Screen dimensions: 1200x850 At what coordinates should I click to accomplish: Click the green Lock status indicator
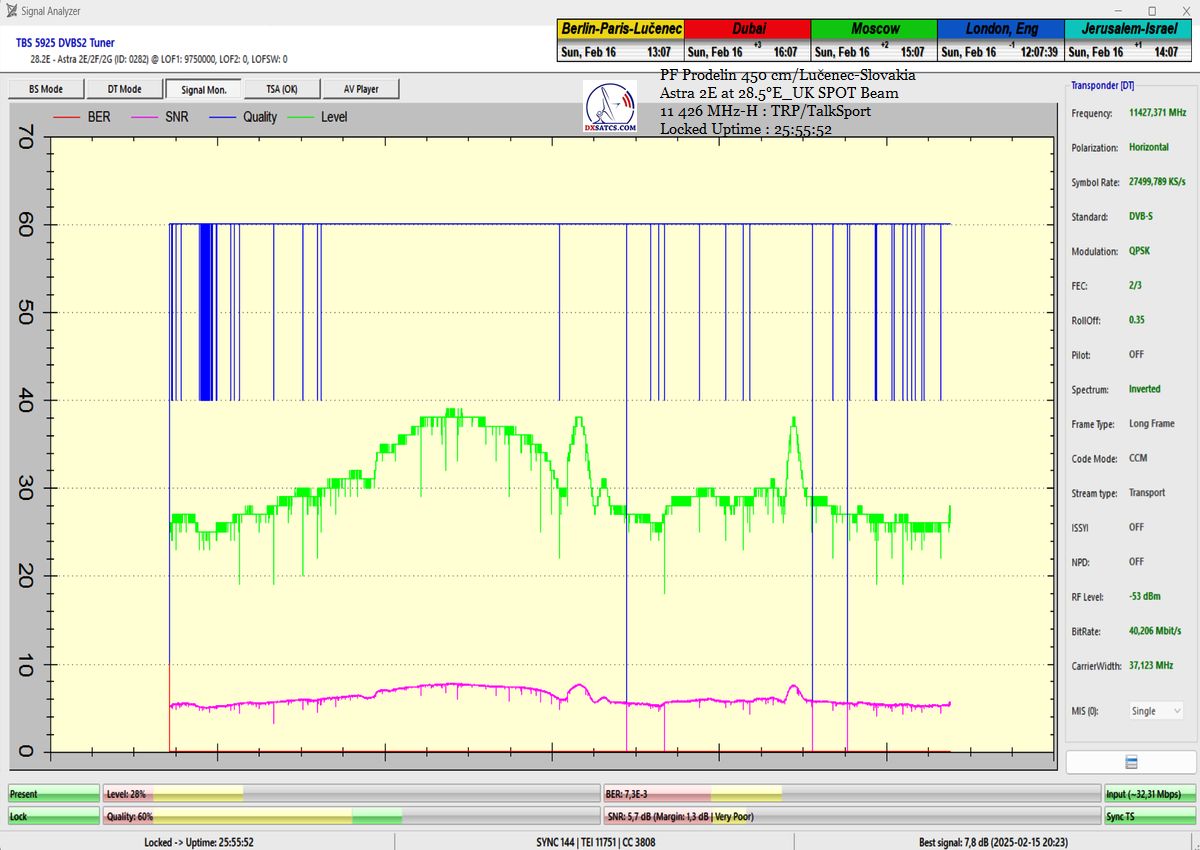[54, 816]
